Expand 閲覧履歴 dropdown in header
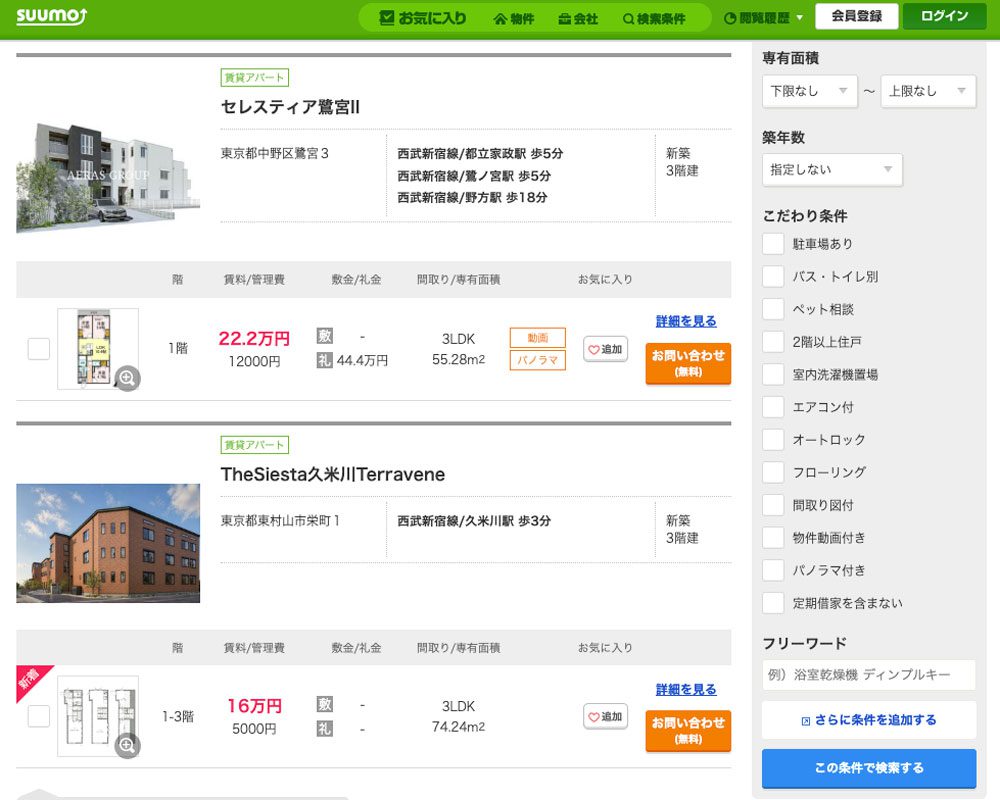This screenshot has height=800, width=1000. point(763,18)
